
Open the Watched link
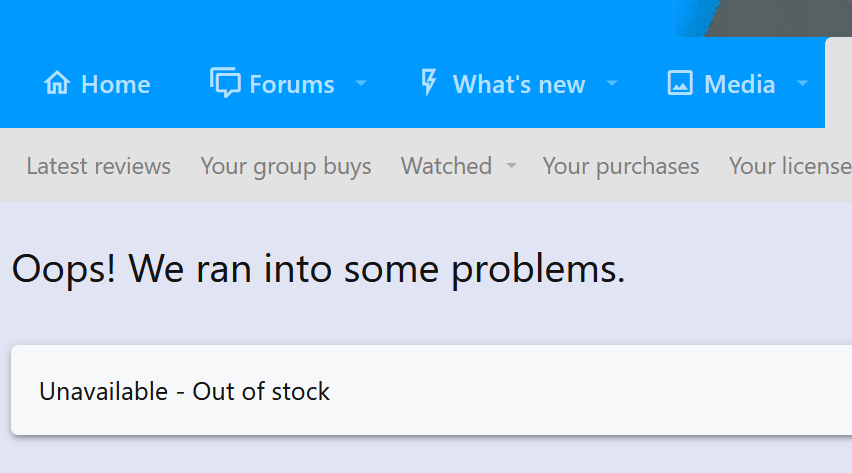(x=446, y=166)
